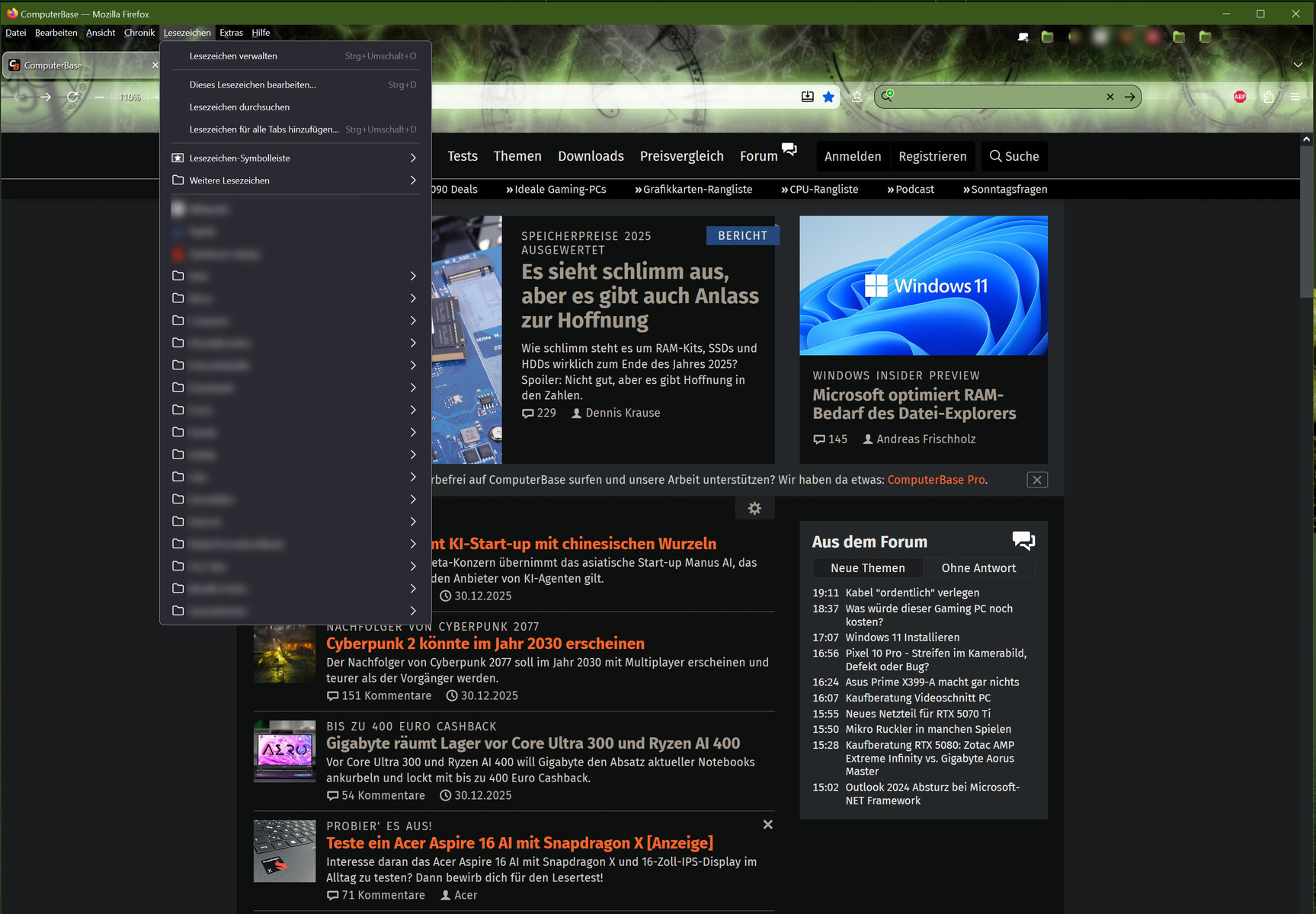Open the 151 Kommentare link
This screenshot has height=914, width=1316.
tap(379, 695)
